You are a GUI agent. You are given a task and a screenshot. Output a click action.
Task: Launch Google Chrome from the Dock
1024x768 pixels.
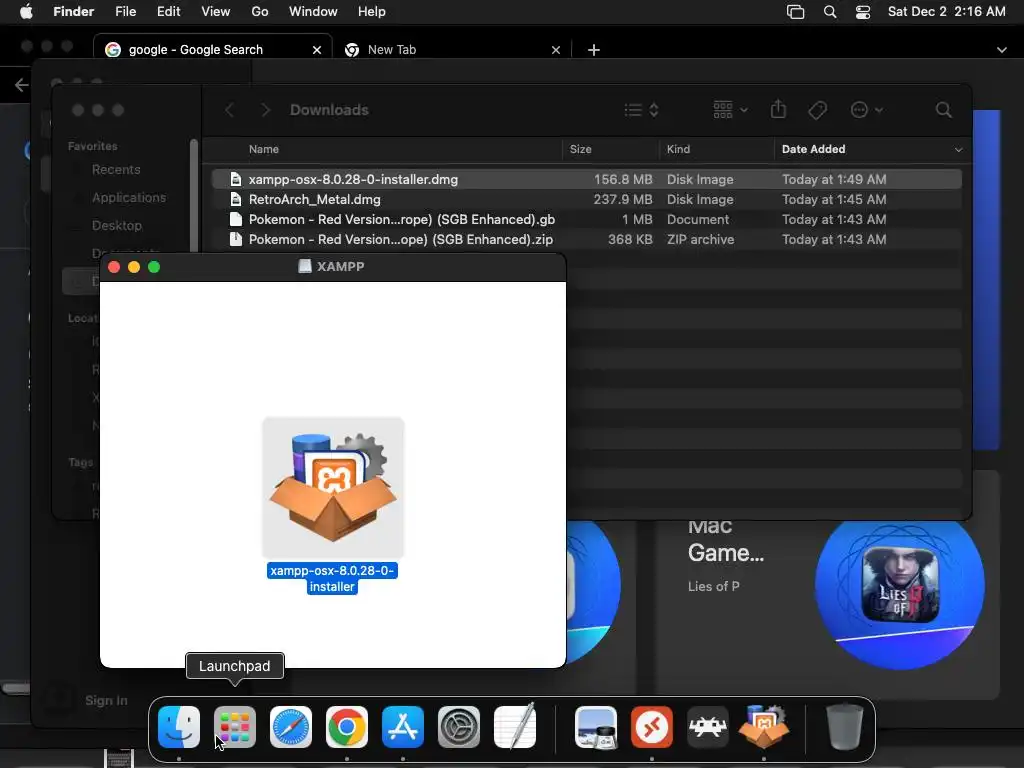(347, 727)
